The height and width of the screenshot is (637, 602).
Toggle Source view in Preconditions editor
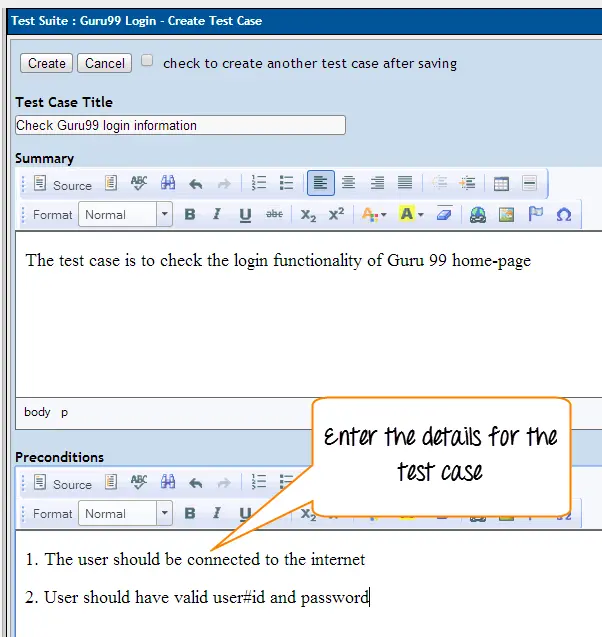coord(63,484)
